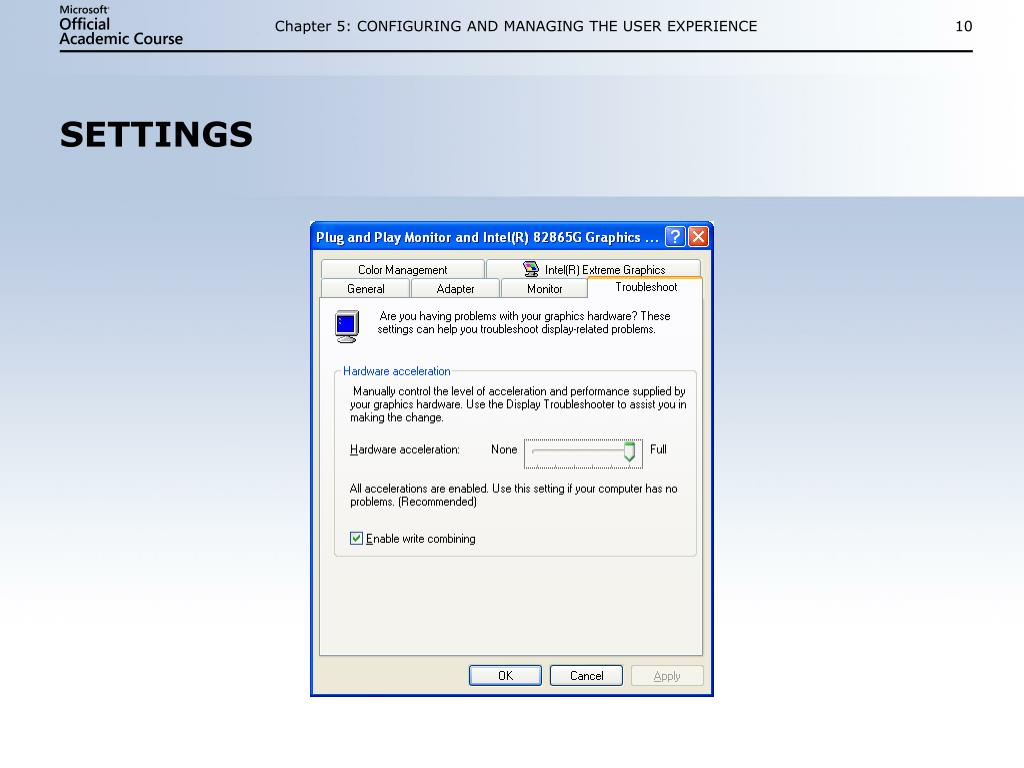Click the hardware acceleration slider thumb
The width and height of the screenshot is (1024, 768).
pos(629,452)
